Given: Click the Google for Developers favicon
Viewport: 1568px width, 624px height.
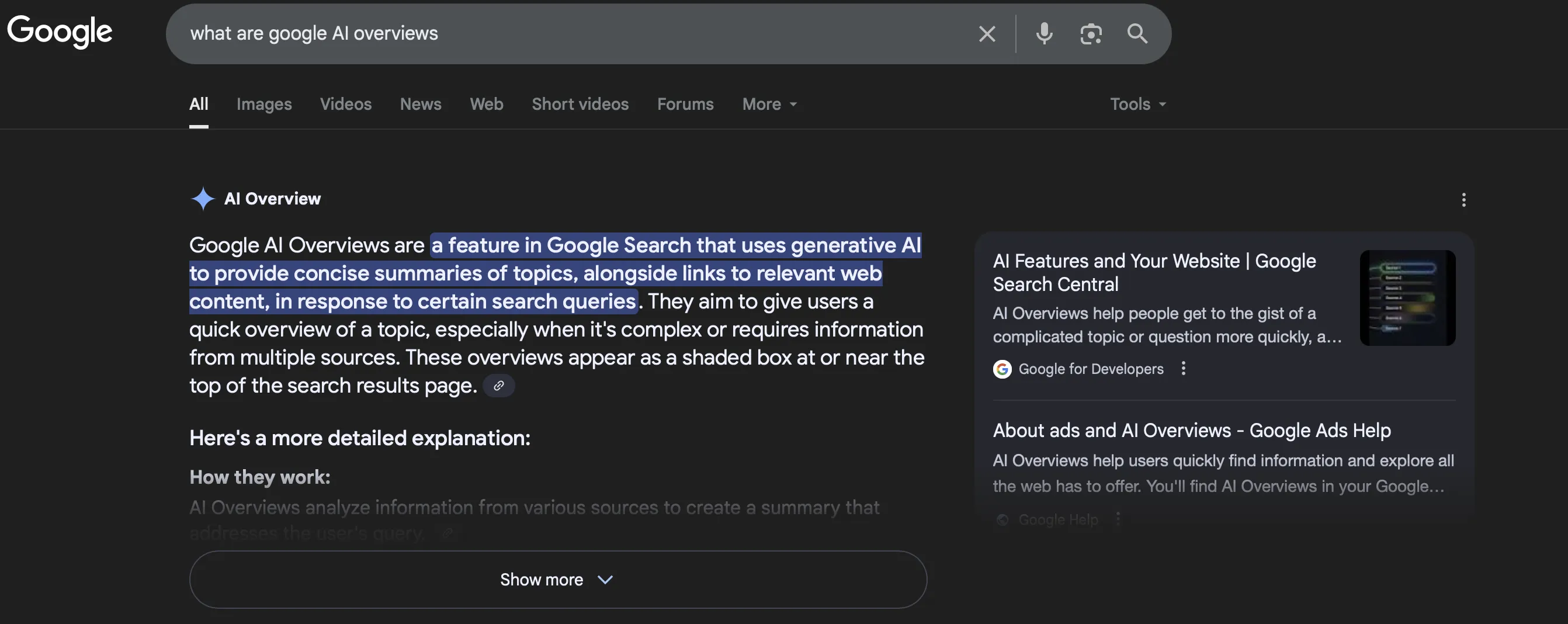Looking at the screenshot, I should [x=1002, y=369].
